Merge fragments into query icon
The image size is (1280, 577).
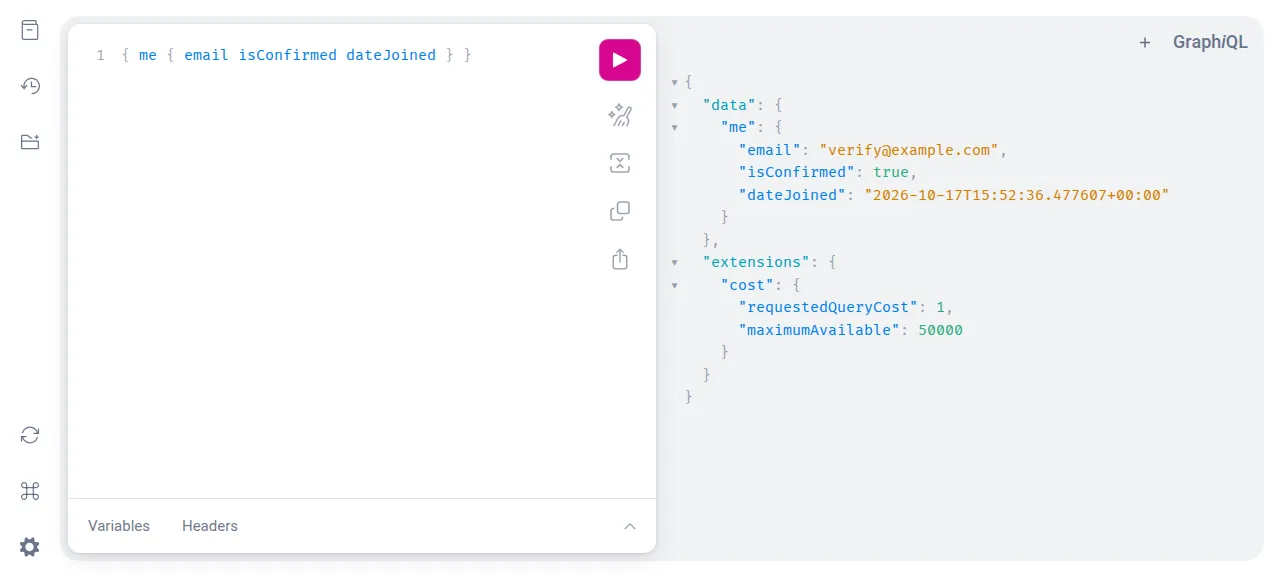(620, 163)
